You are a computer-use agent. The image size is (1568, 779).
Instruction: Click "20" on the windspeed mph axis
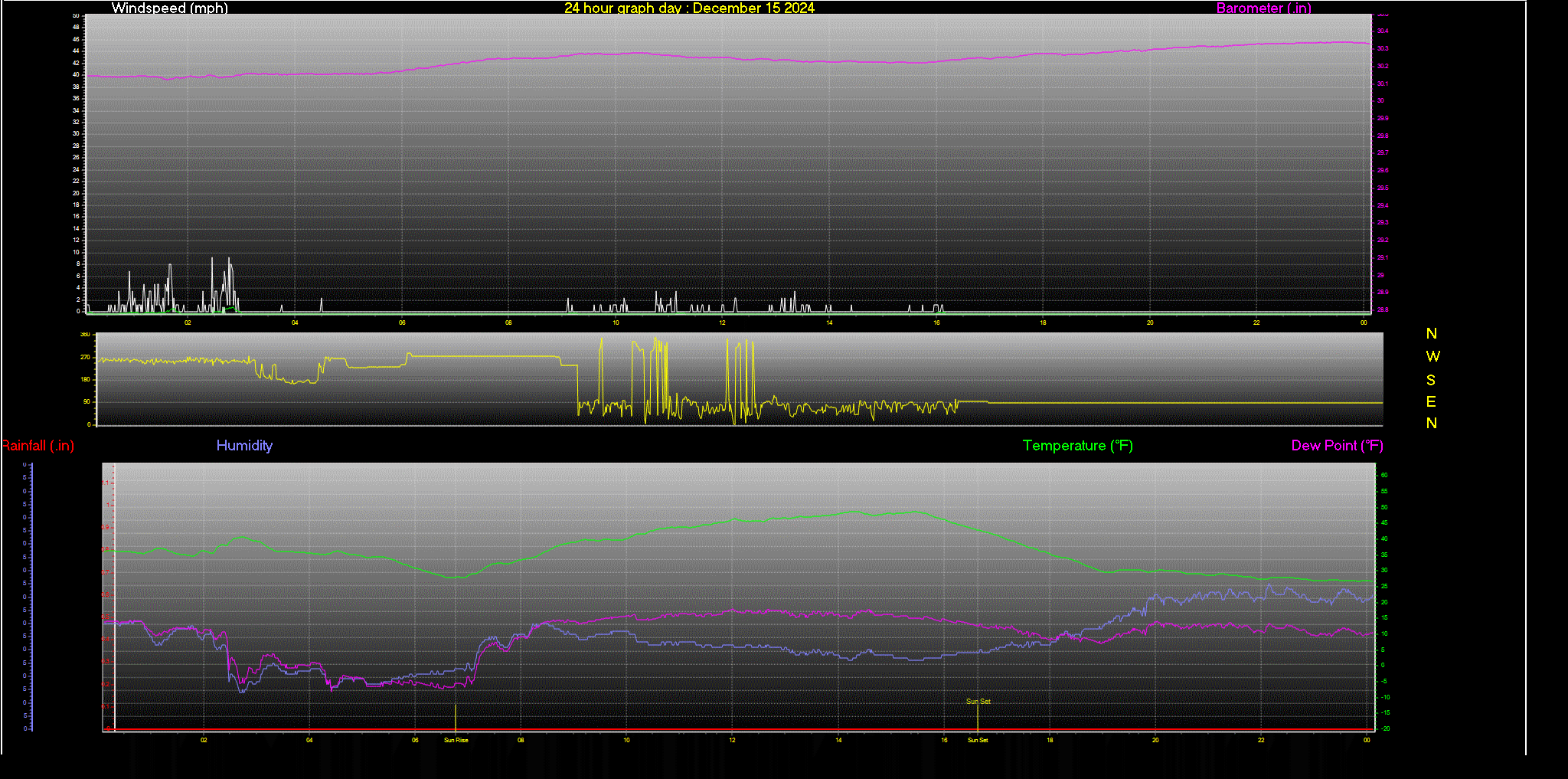(x=76, y=193)
